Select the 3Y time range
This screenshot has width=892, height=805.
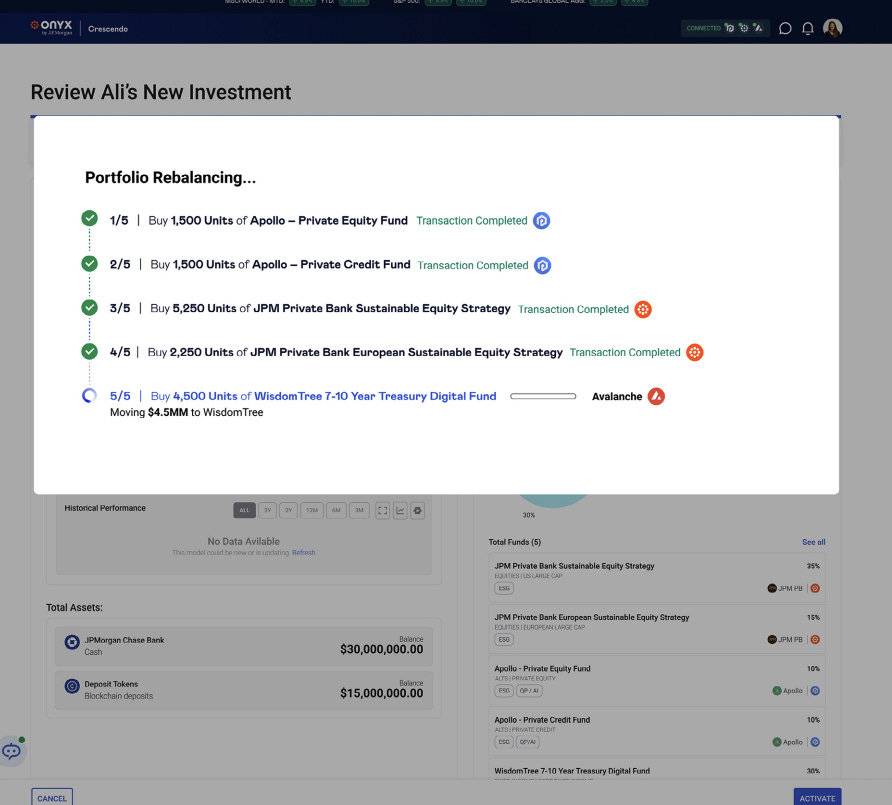tap(267, 510)
